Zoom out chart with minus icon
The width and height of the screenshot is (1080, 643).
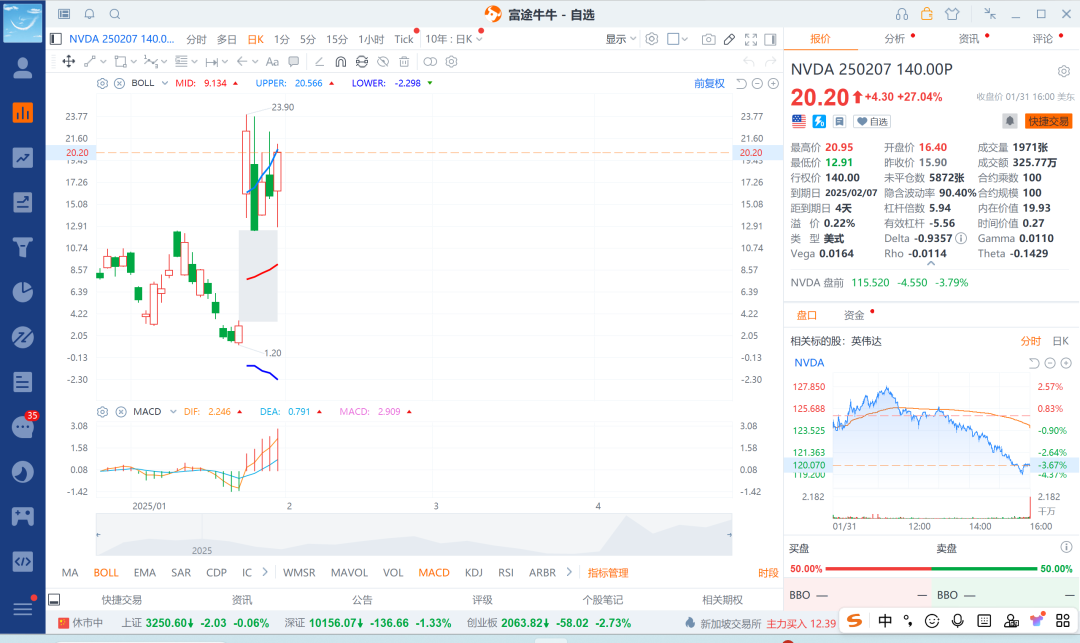pos(757,83)
